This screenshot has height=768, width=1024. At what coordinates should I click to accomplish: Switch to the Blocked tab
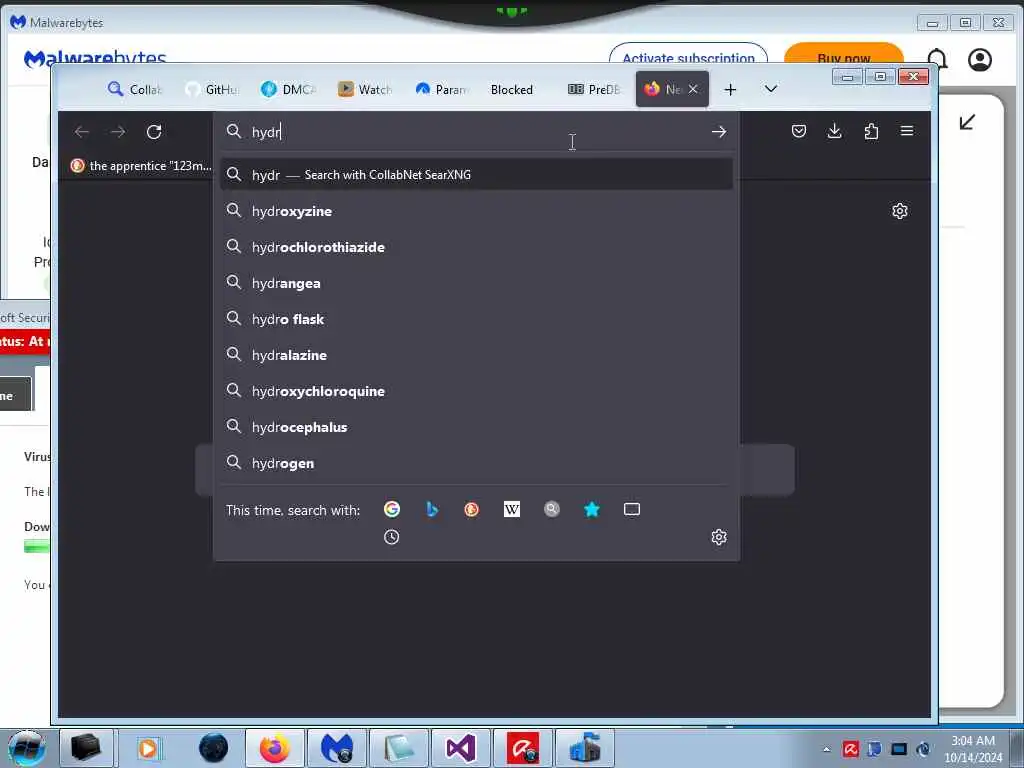[x=512, y=89]
